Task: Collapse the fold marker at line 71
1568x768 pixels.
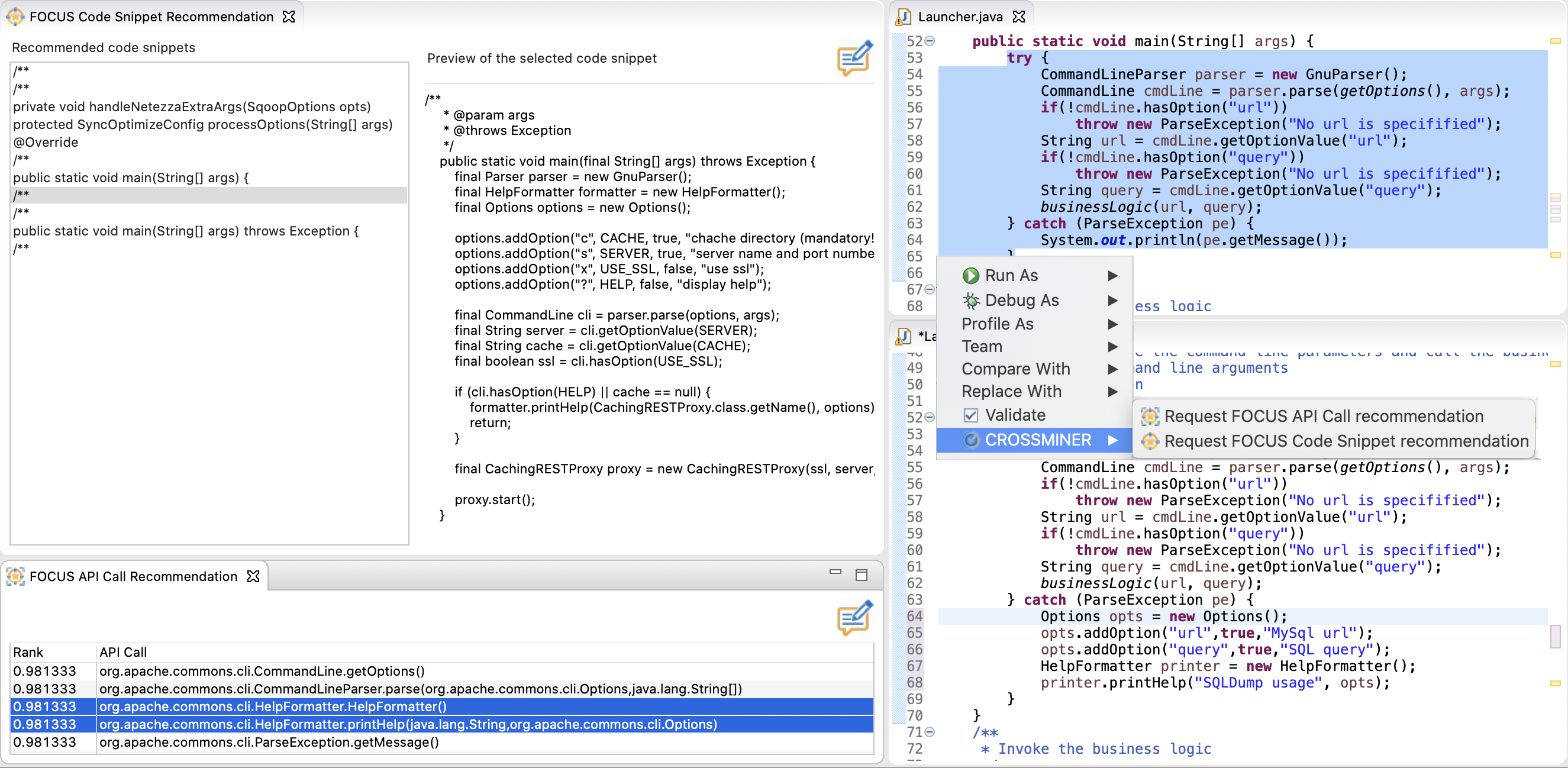Action: coord(930,732)
